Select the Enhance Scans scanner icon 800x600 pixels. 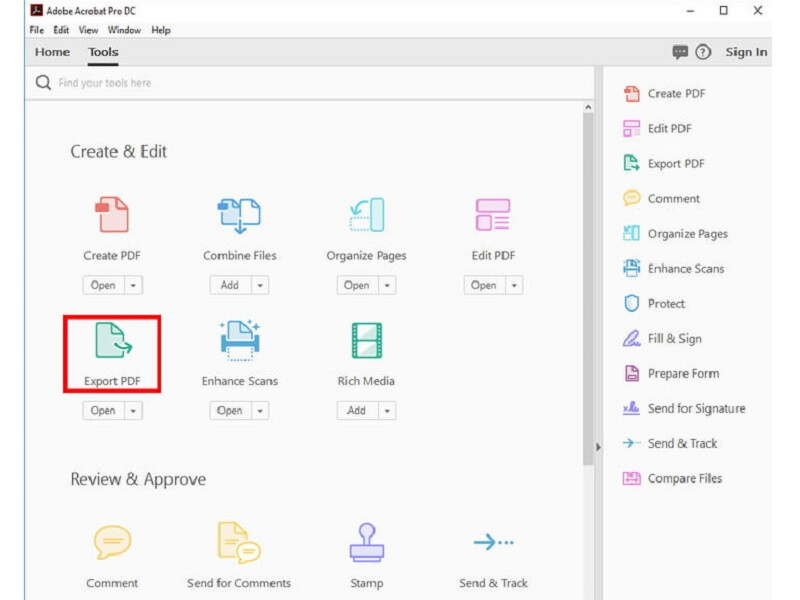[240, 340]
